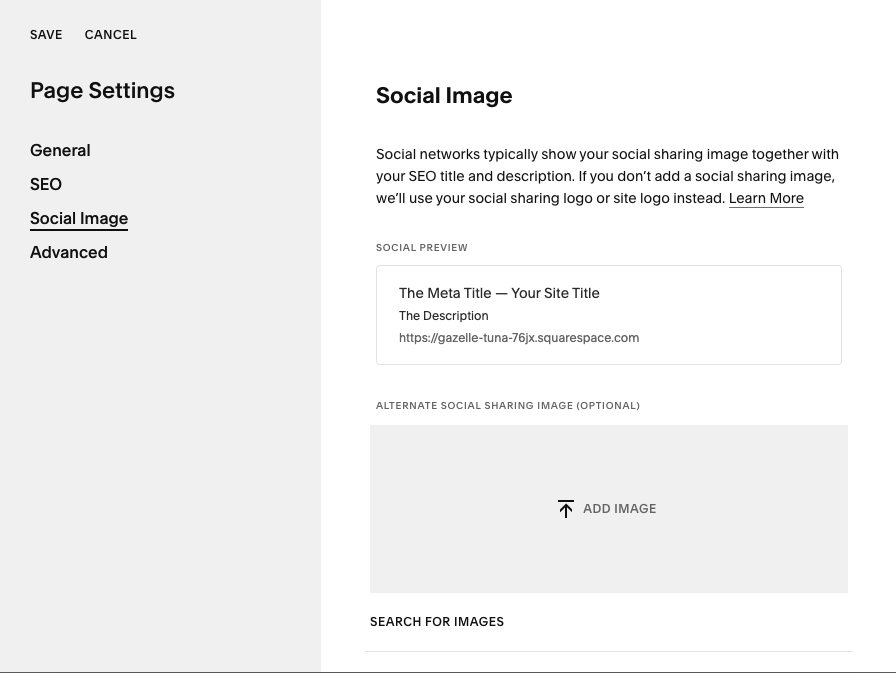This screenshot has height=673, width=896.
Task: Click 'The Description' preview text
Action: coord(443,316)
